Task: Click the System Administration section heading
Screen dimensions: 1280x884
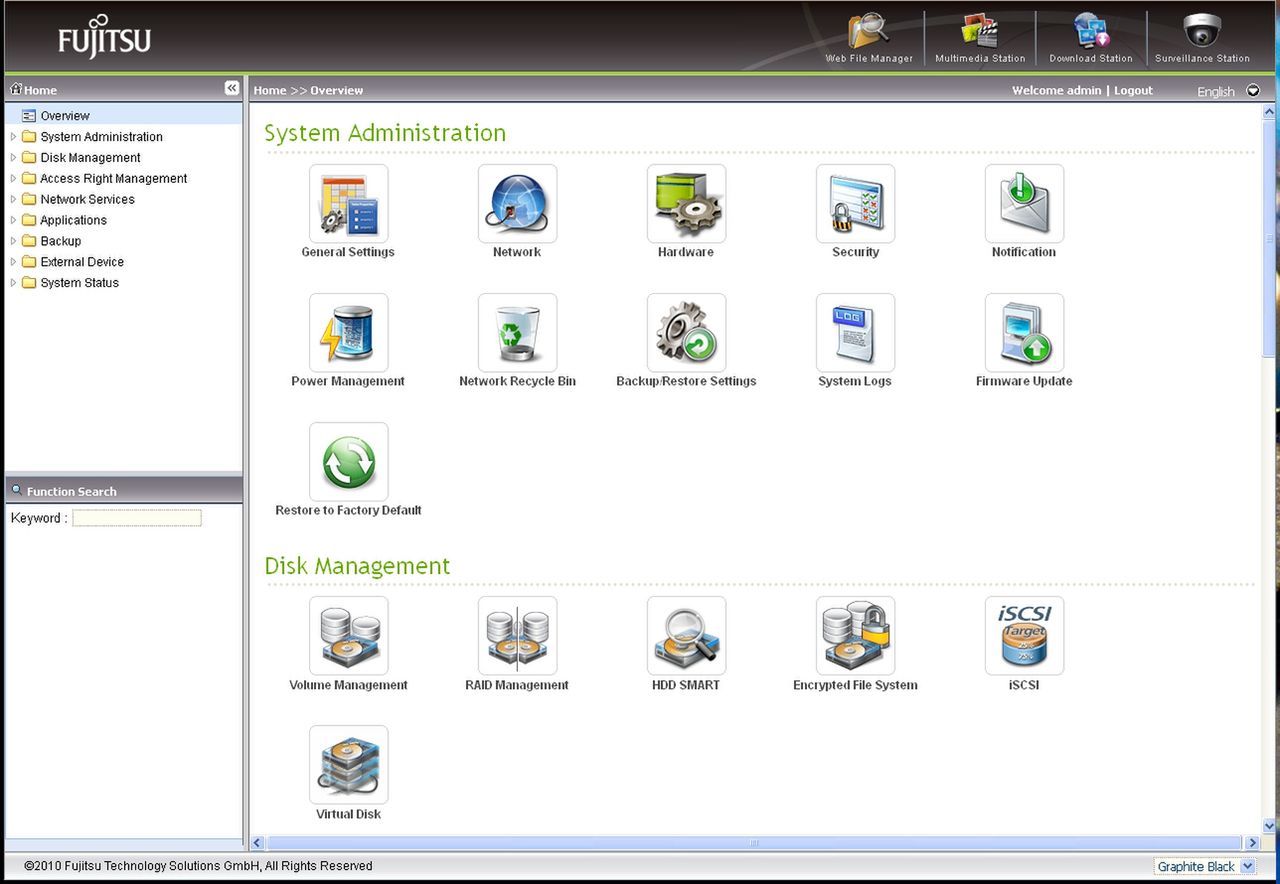Action: pyautogui.click(x=385, y=133)
